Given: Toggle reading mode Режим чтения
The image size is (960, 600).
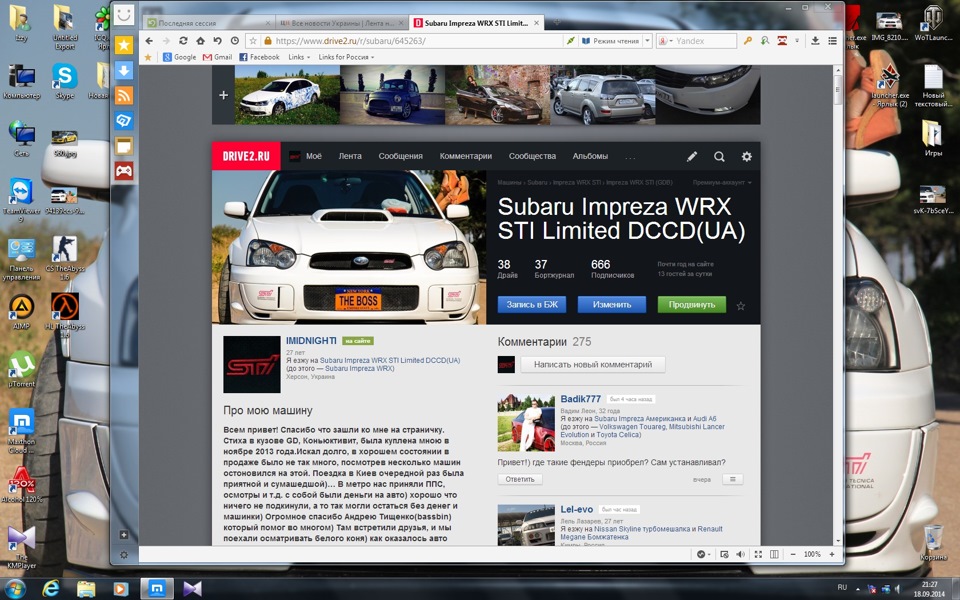Looking at the screenshot, I should (610, 41).
